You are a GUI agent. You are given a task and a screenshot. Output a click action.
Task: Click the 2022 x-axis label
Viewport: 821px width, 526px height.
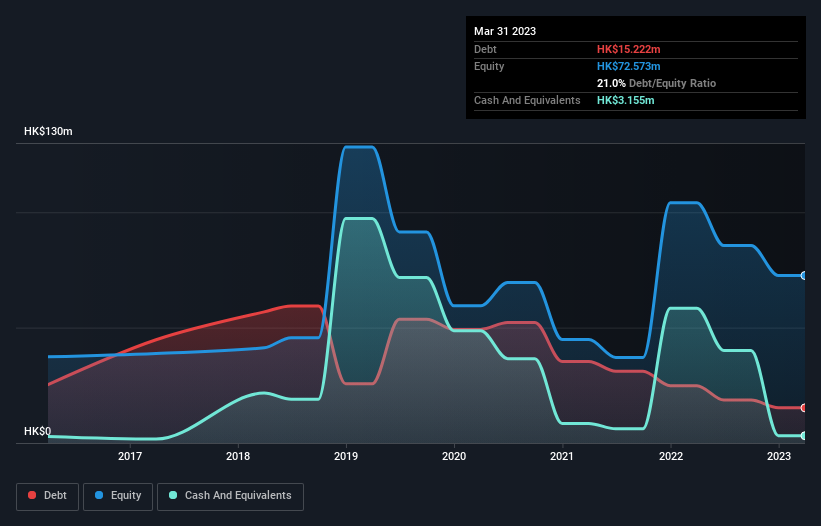pos(671,456)
